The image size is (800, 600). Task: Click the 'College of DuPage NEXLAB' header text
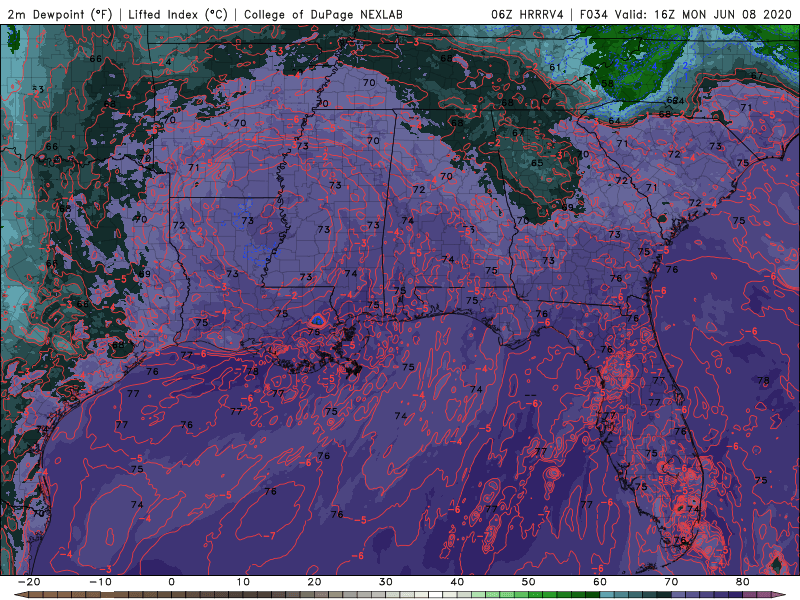pyautogui.click(x=323, y=14)
